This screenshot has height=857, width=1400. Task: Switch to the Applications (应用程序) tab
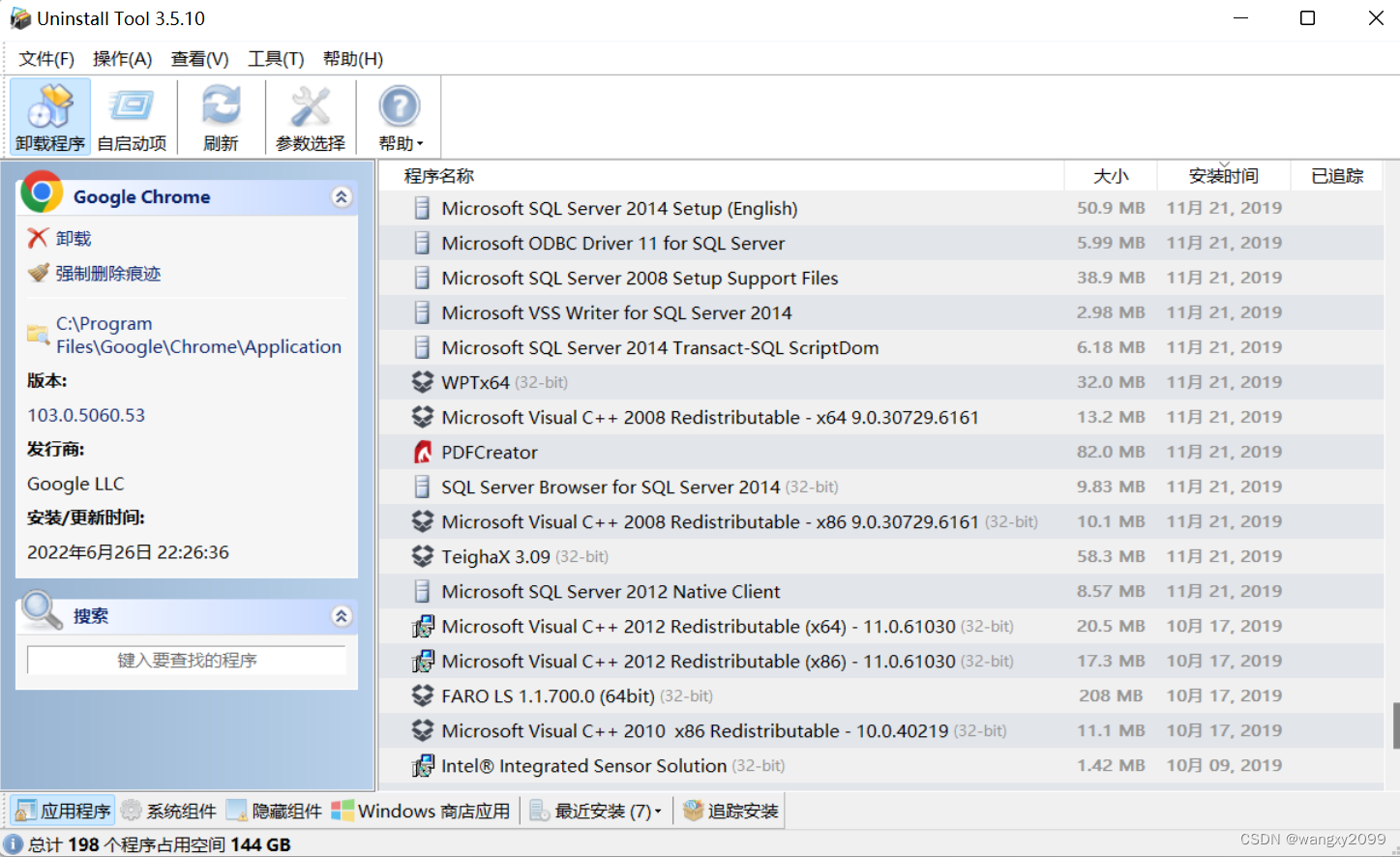tap(64, 811)
